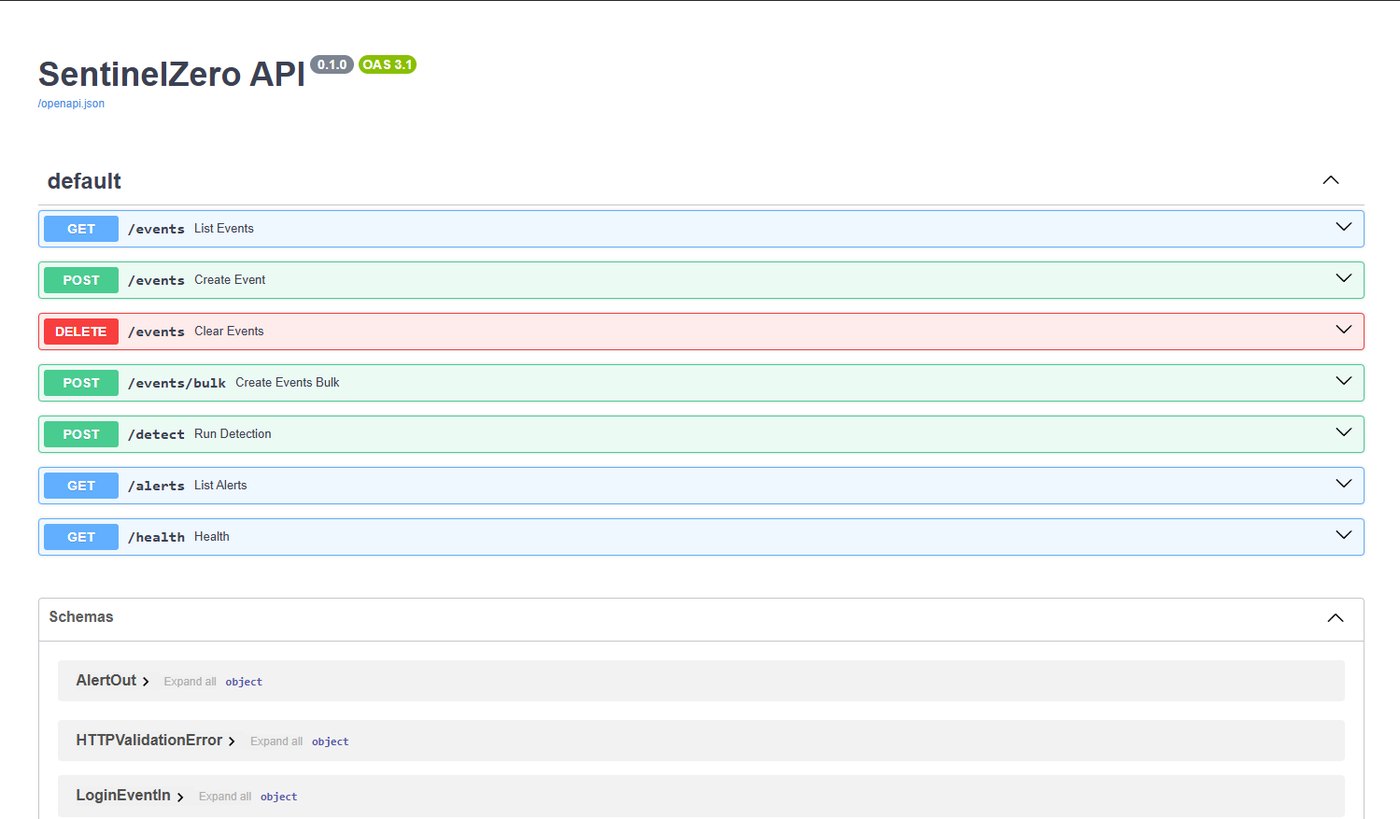1400x819 pixels.
Task: Click the POST badge for Create Event
Action: (81, 280)
